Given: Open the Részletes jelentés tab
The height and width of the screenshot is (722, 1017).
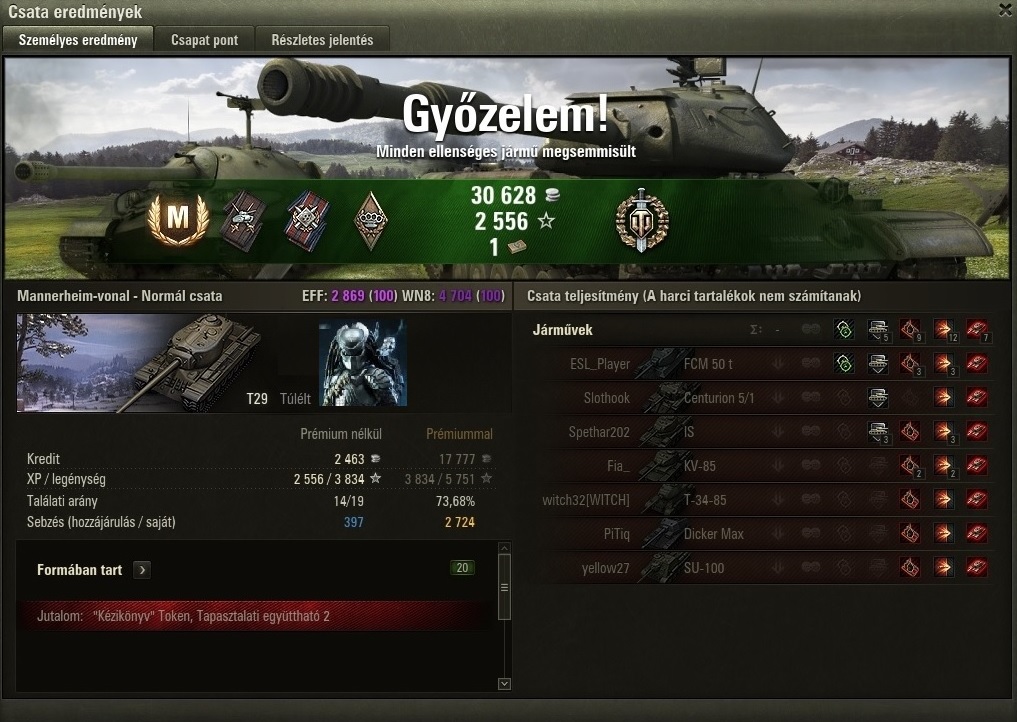Looking at the screenshot, I should pyautogui.click(x=322, y=40).
